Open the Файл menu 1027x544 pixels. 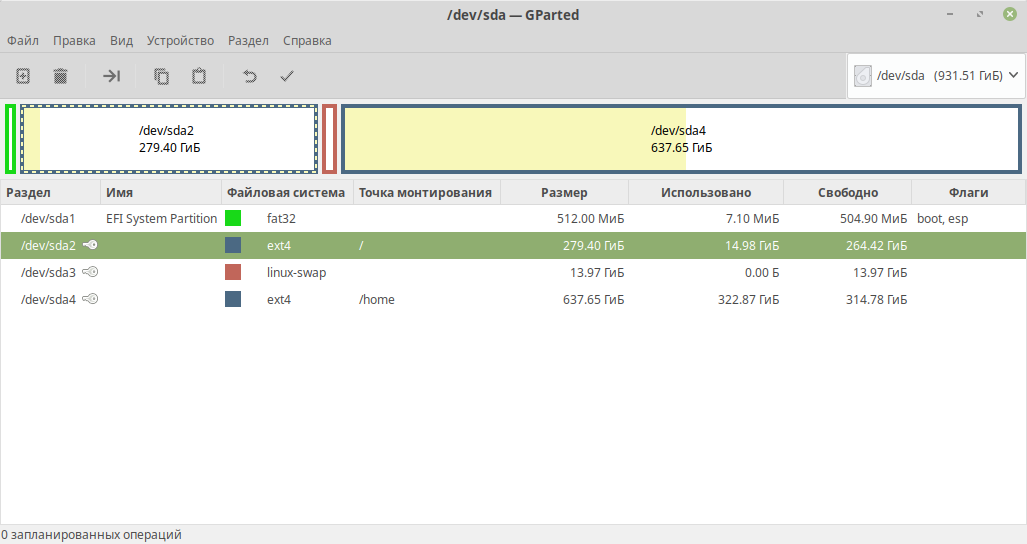[x=22, y=41]
